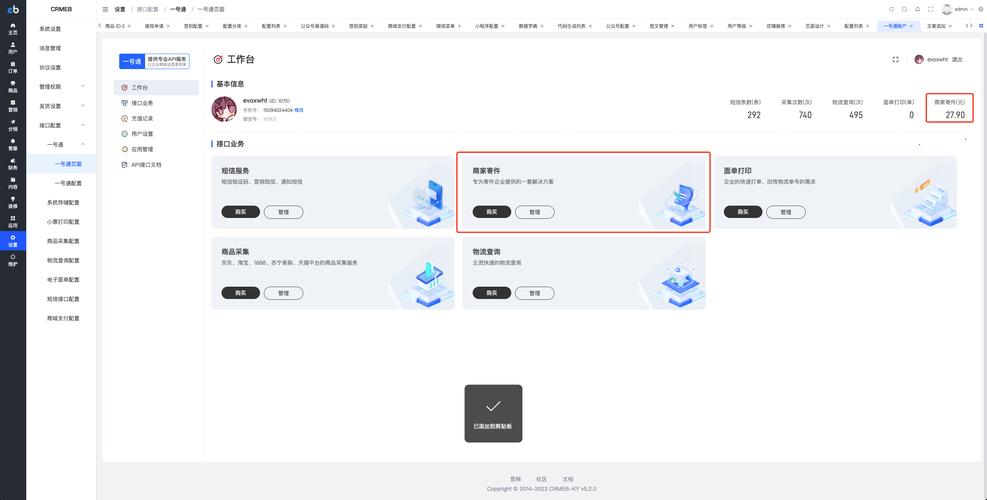Switch to the 页面设计 tab
987x500 pixels.
tap(815, 26)
